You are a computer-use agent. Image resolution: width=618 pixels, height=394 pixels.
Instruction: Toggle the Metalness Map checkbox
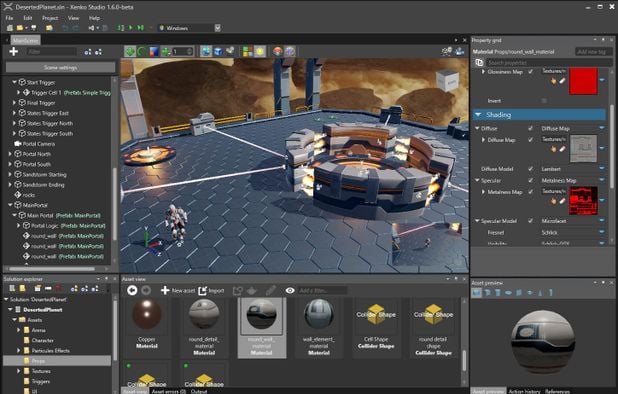531,192
